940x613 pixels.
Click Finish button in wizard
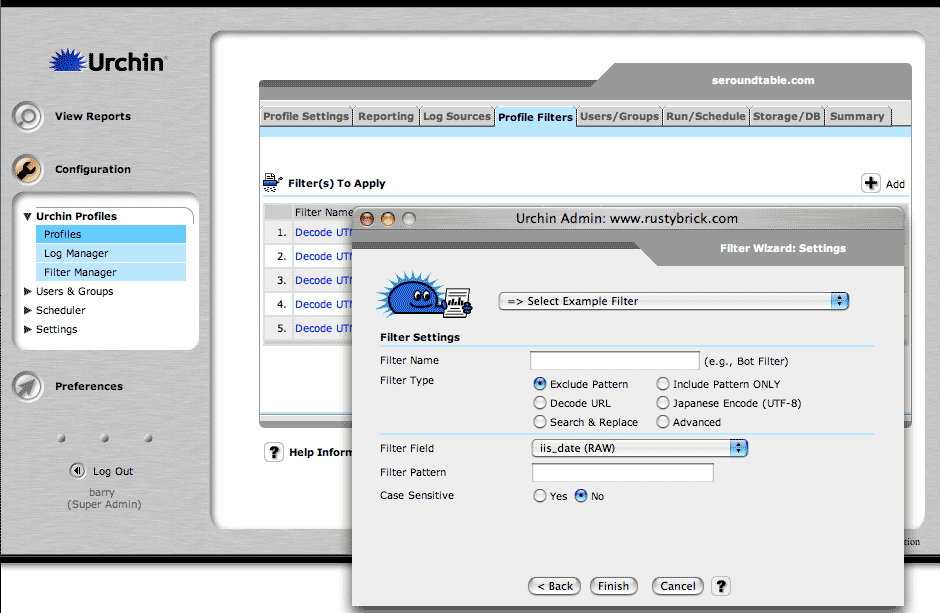[x=613, y=586]
